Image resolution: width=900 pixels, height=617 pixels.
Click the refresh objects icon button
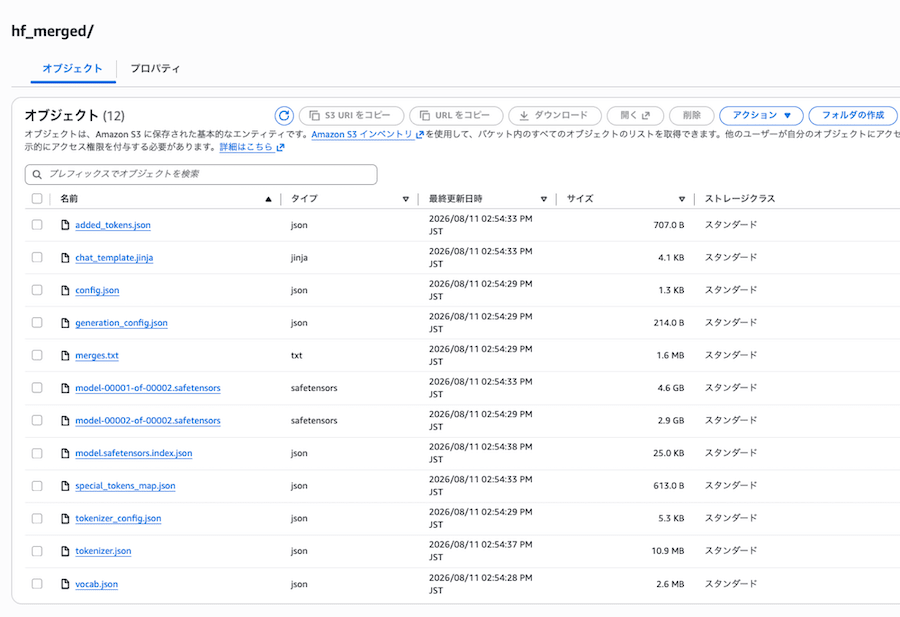pos(284,116)
